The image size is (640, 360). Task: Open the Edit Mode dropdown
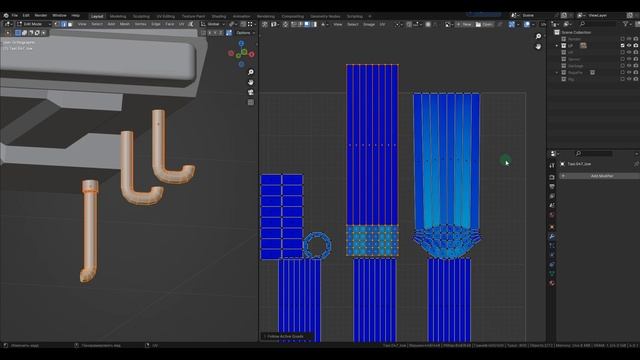point(33,24)
